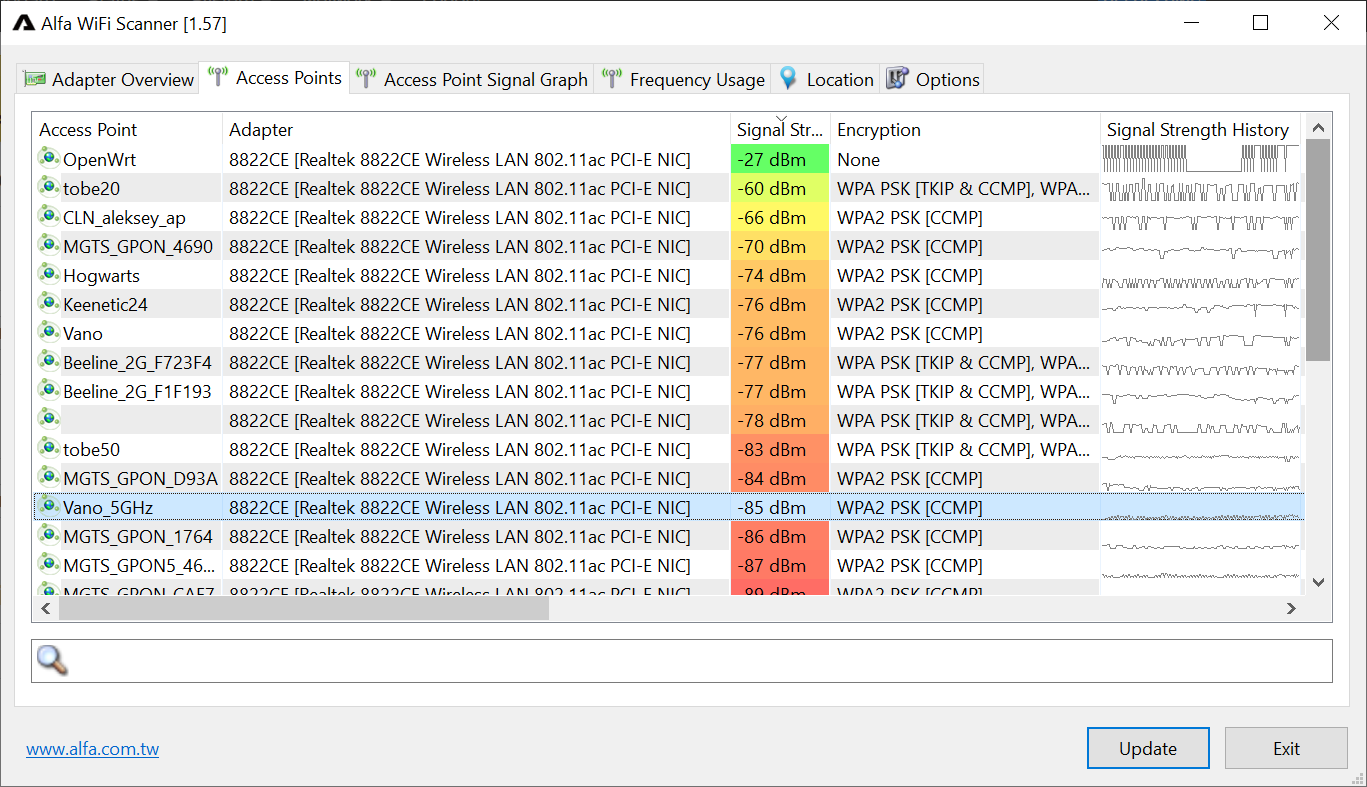The height and width of the screenshot is (787, 1367).
Task: Click the Adapter column header
Action: 476,130
